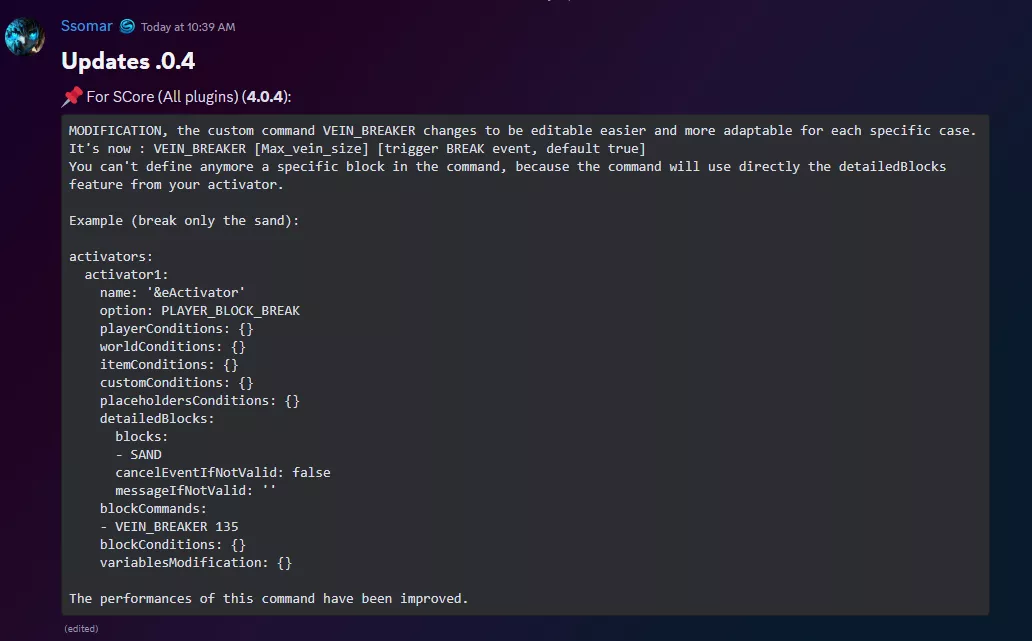Click the "performances of this command" sentence
This screenshot has height=641, width=1032.
pos(268,599)
